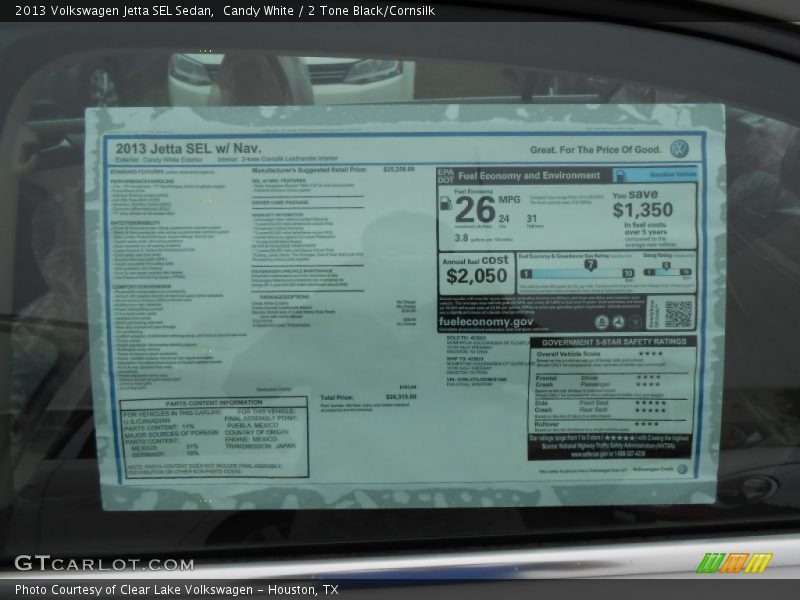
Task: Click the $1,350 fuel savings amount
Action: point(642,210)
